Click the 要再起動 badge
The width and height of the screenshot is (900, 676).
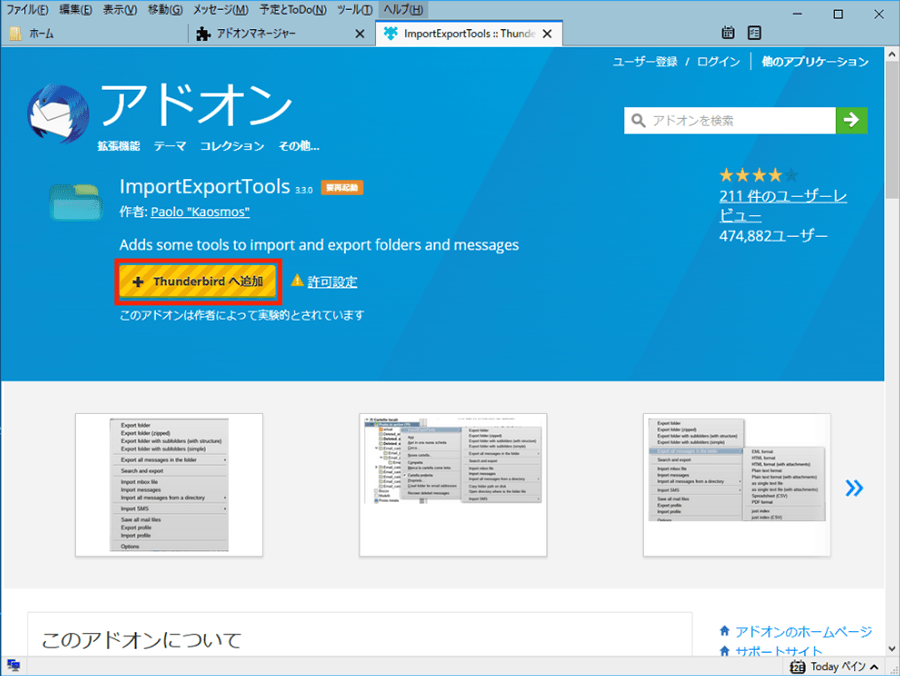(x=342, y=188)
